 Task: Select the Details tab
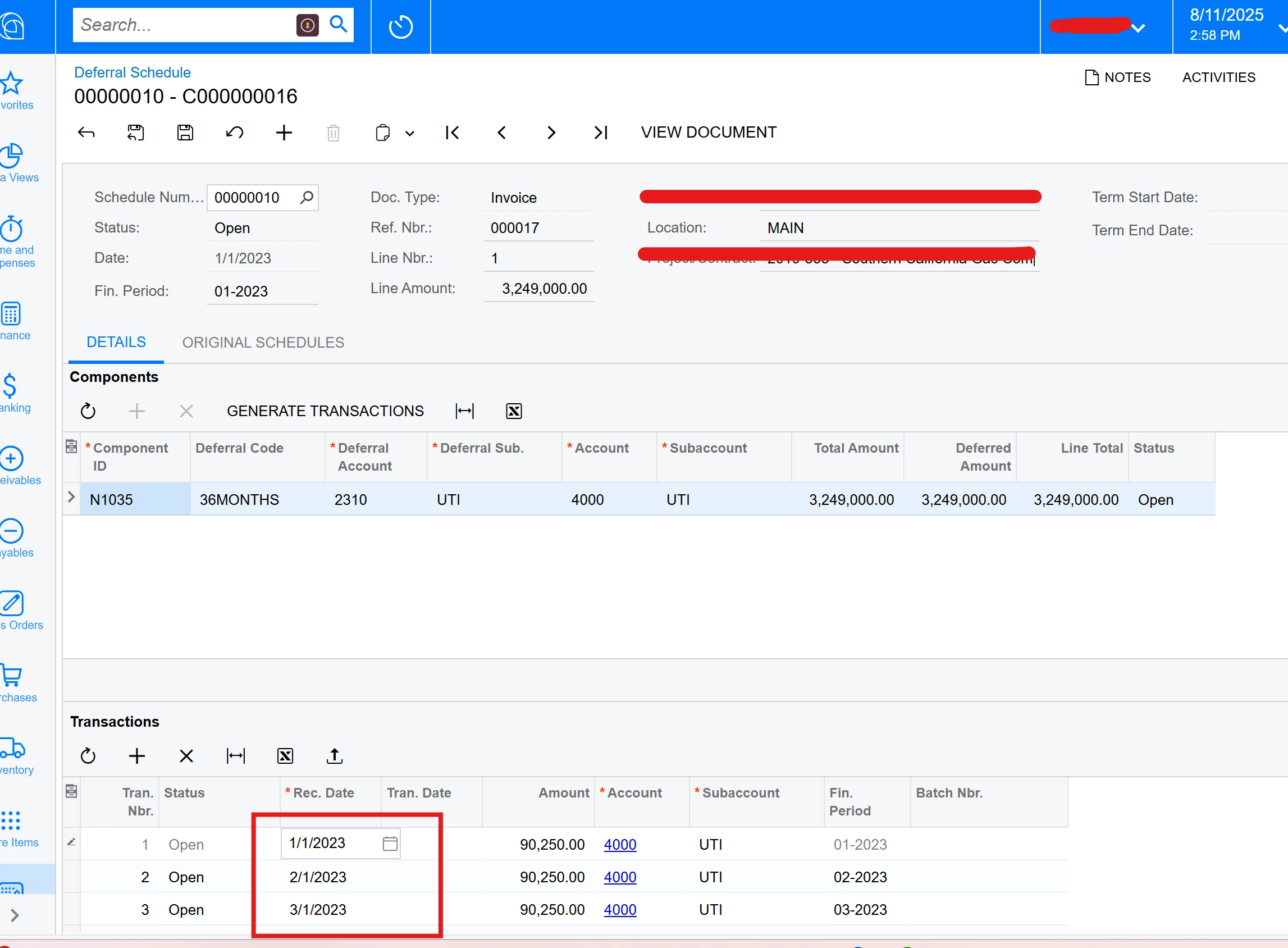pyautogui.click(x=116, y=343)
